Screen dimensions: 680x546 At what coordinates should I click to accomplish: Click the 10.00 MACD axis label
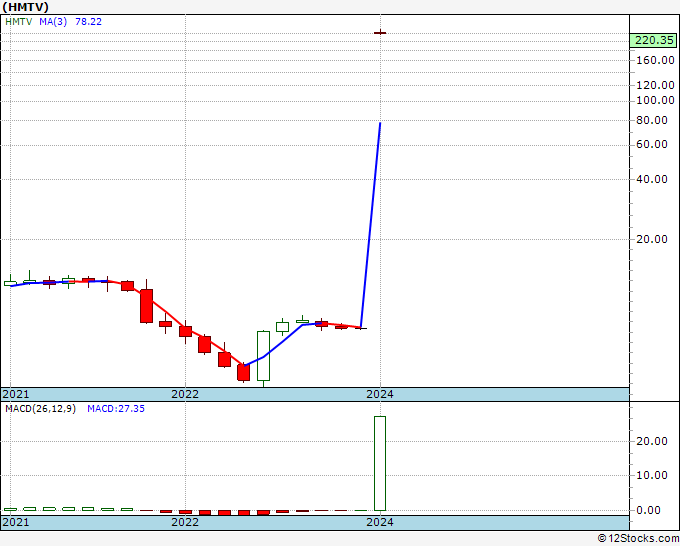pos(652,475)
